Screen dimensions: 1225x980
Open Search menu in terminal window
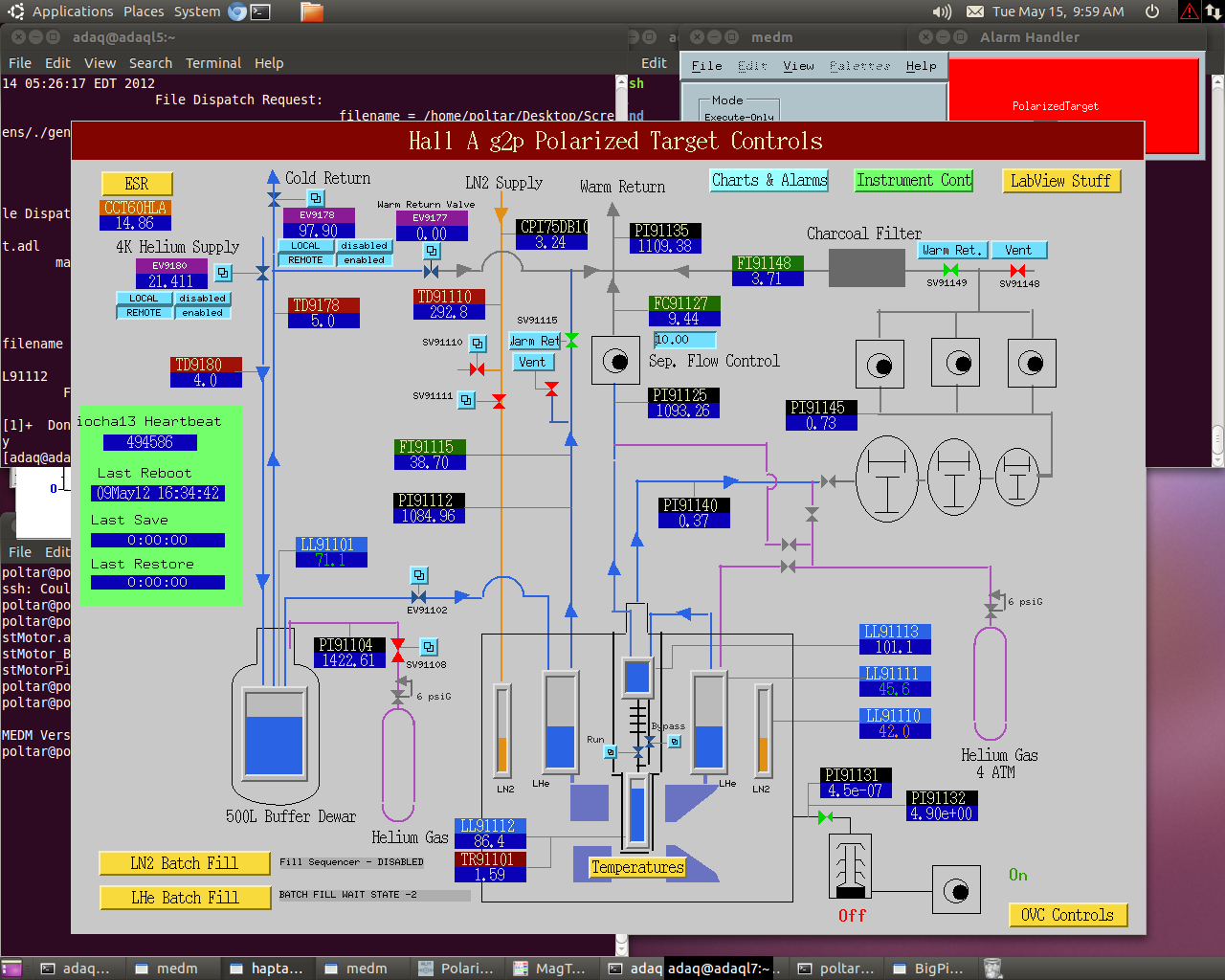coord(151,63)
